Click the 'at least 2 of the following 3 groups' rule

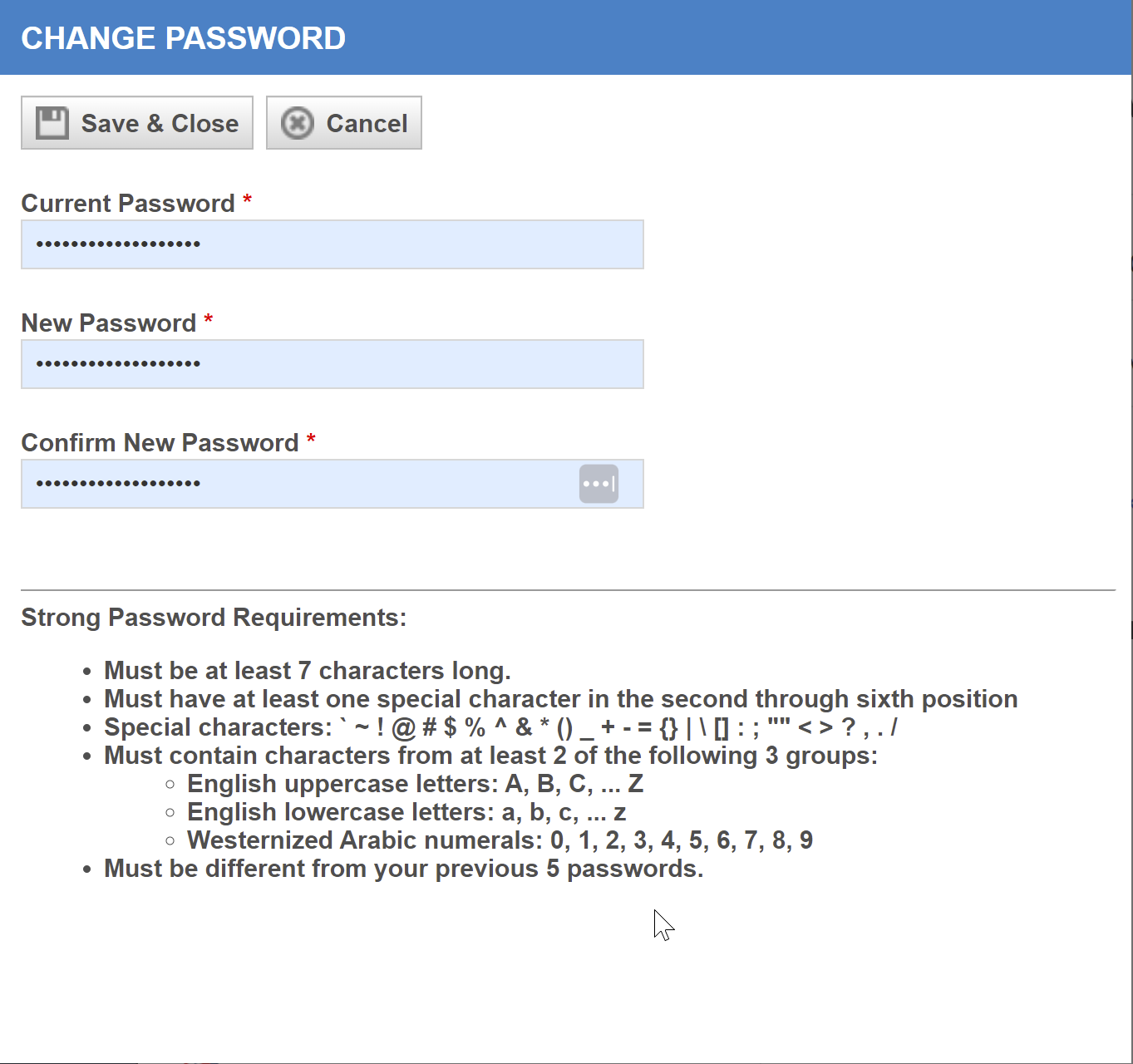tap(490, 756)
